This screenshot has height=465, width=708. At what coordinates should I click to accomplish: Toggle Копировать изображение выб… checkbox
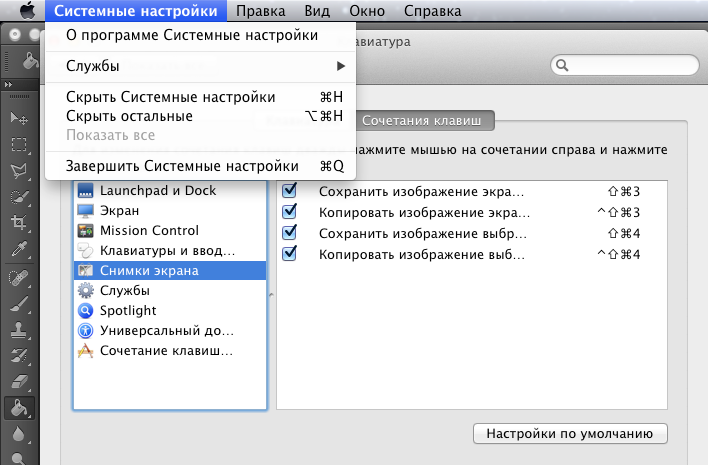(x=289, y=253)
